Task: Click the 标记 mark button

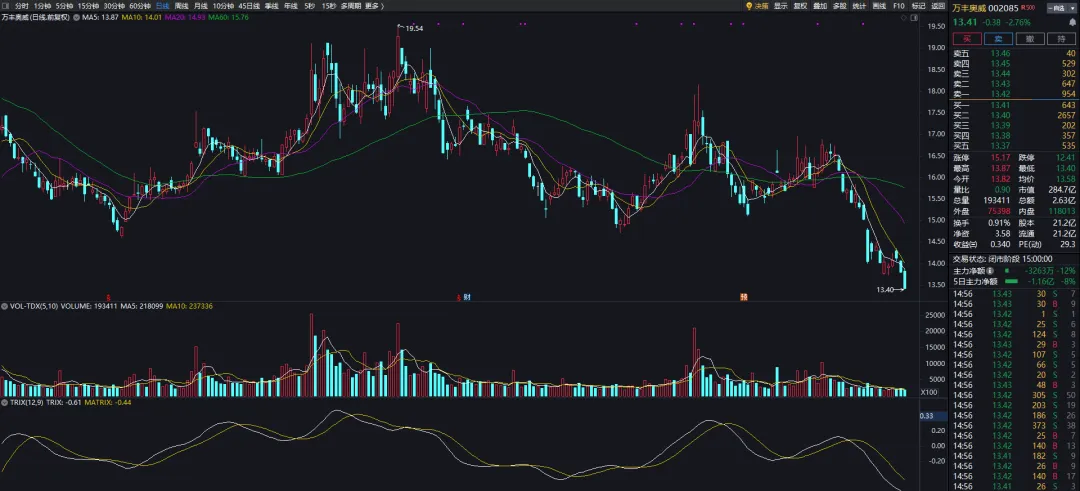Action: (919, 6)
